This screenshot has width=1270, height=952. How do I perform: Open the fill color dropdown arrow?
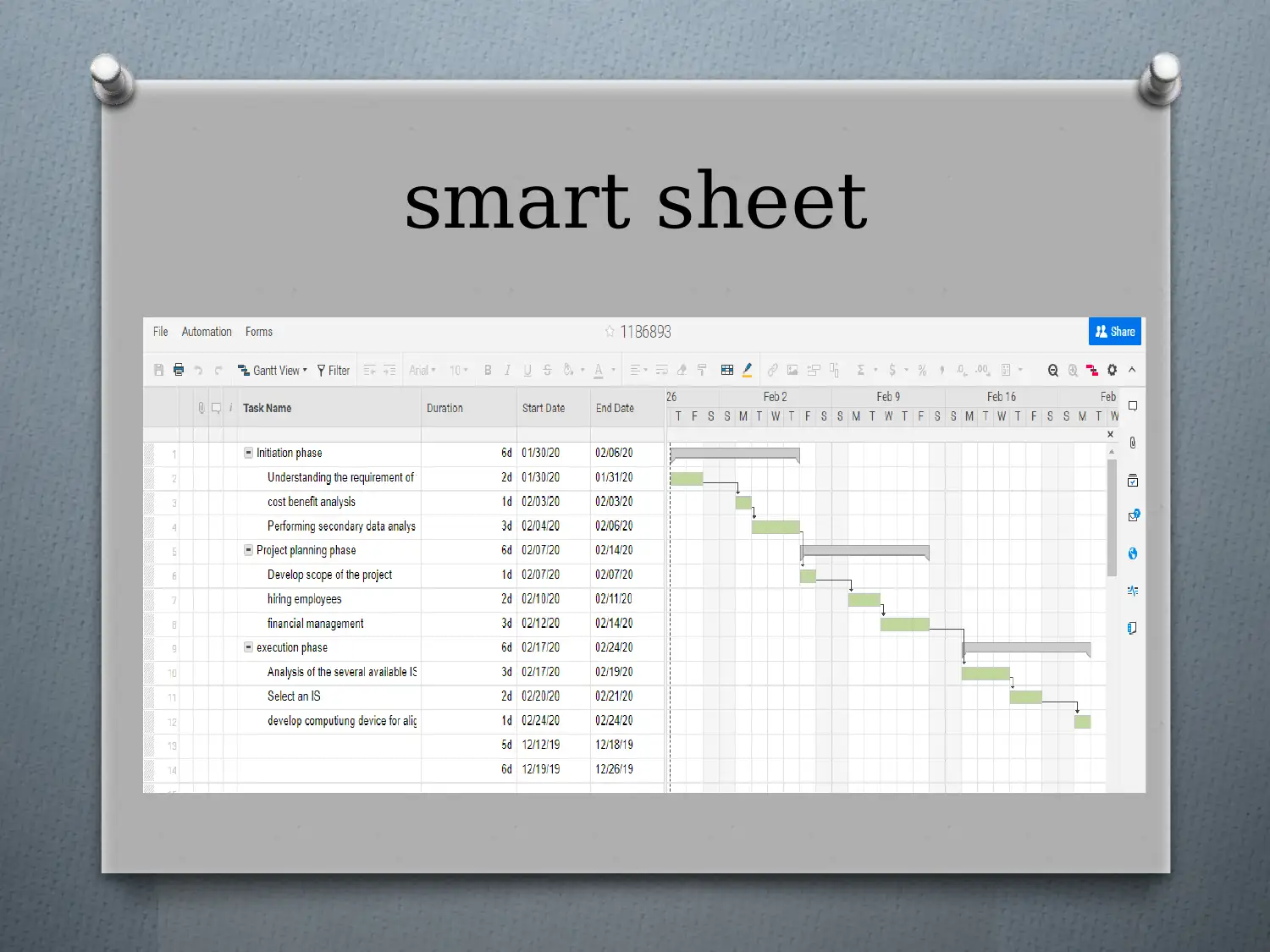pyautogui.click(x=583, y=370)
